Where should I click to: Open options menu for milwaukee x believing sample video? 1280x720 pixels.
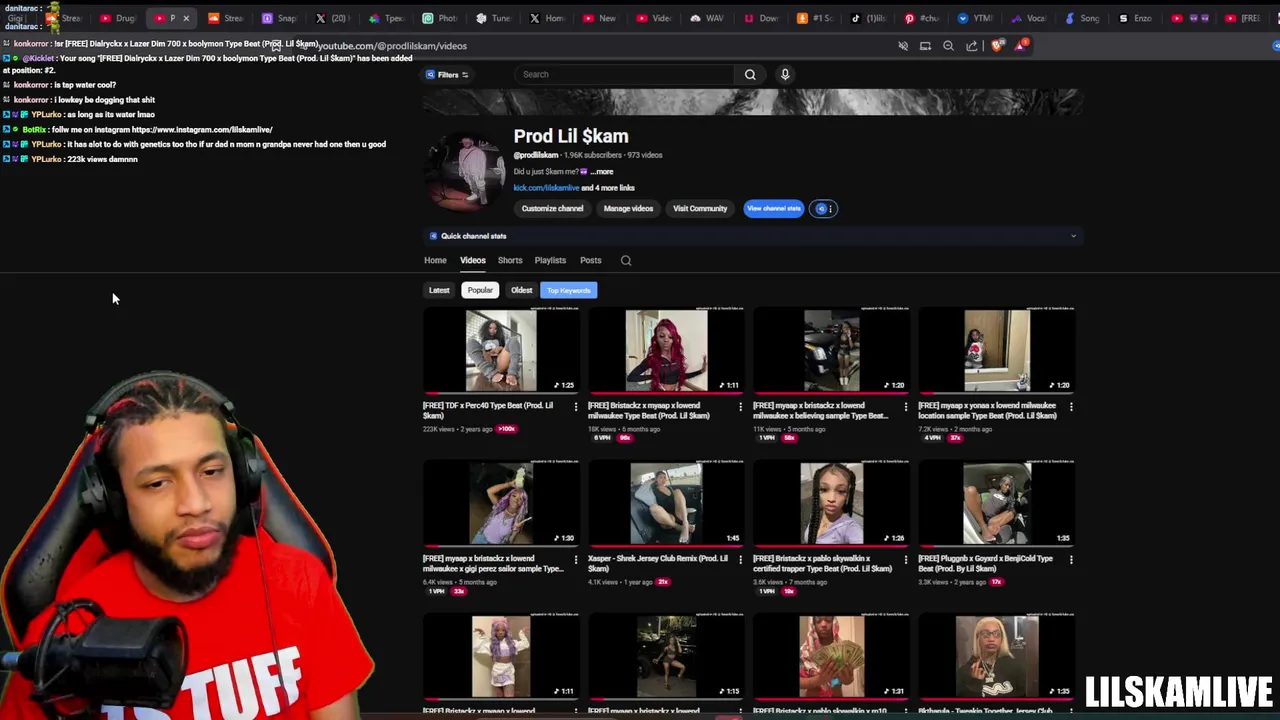[x=905, y=407]
